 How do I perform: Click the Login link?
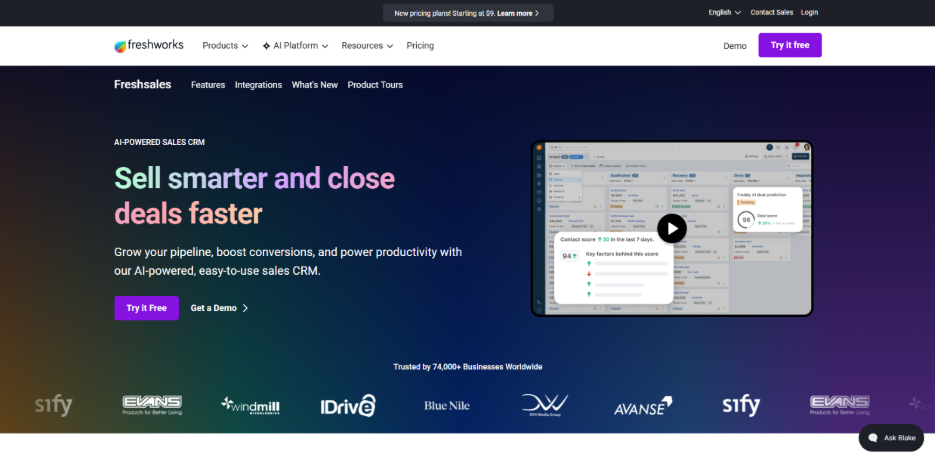809,13
